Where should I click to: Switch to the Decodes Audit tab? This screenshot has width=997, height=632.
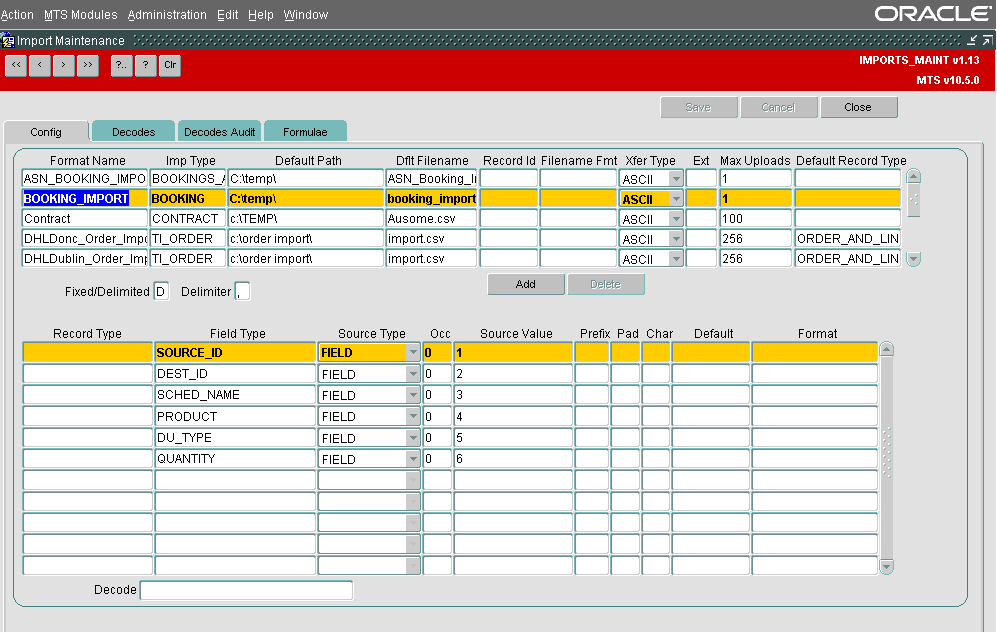coord(219,132)
